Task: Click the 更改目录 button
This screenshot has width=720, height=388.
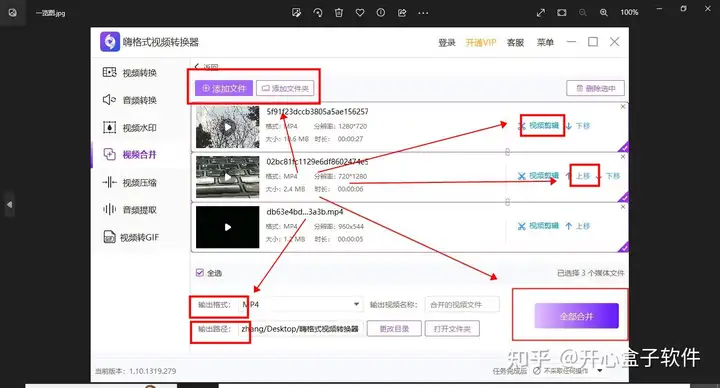Action: 394,329
